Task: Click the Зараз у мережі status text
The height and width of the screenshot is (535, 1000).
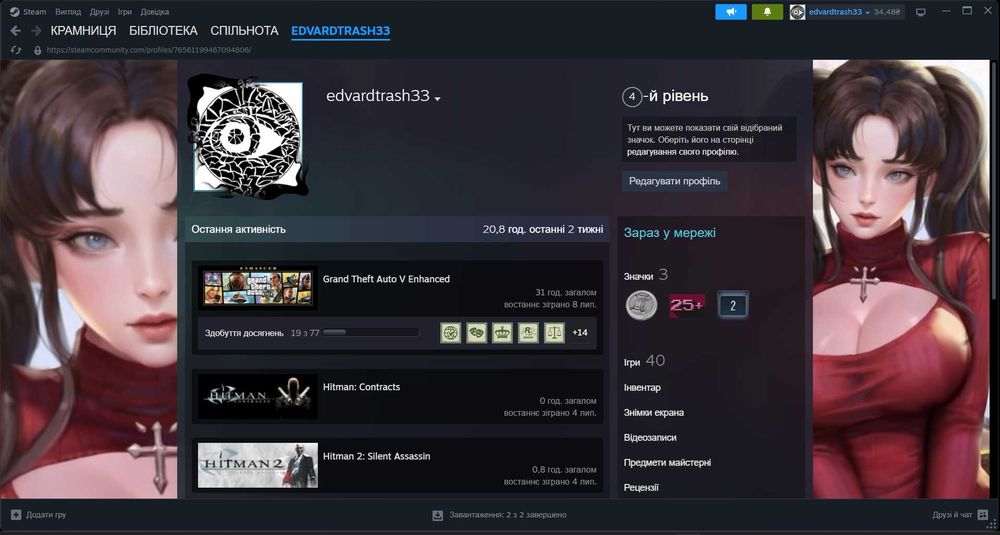Action: 670,233
